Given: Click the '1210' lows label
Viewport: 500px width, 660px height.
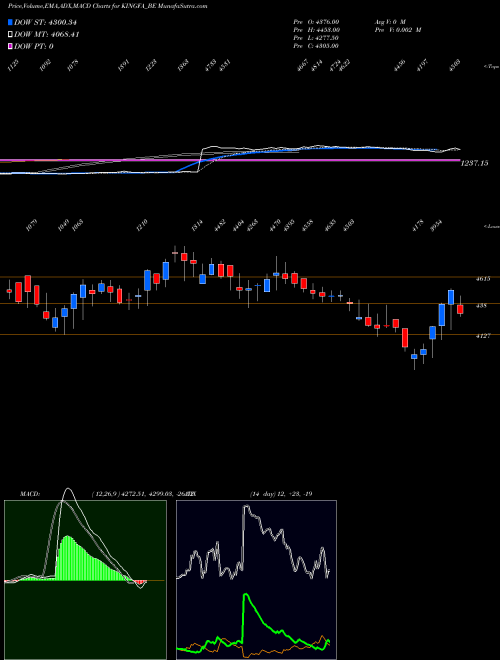Looking at the screenshot, I should click(x=143, y=224).
